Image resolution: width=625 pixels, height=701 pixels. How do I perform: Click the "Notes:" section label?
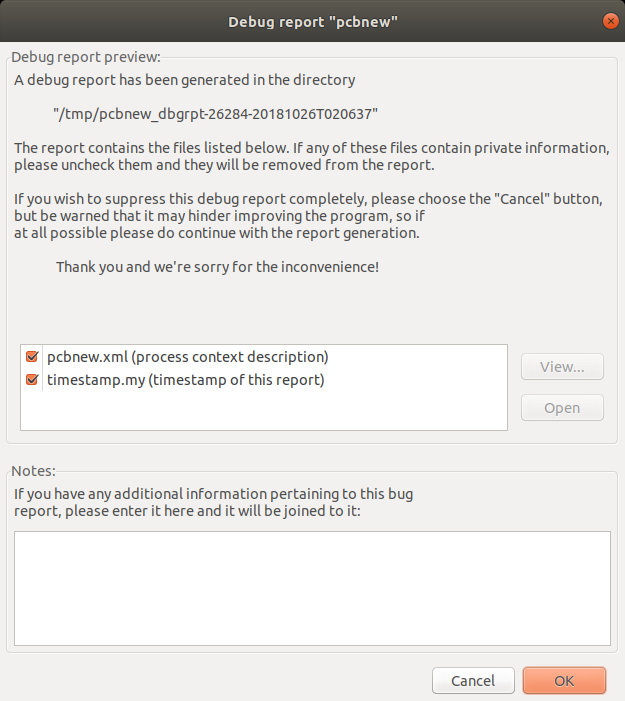33,470
